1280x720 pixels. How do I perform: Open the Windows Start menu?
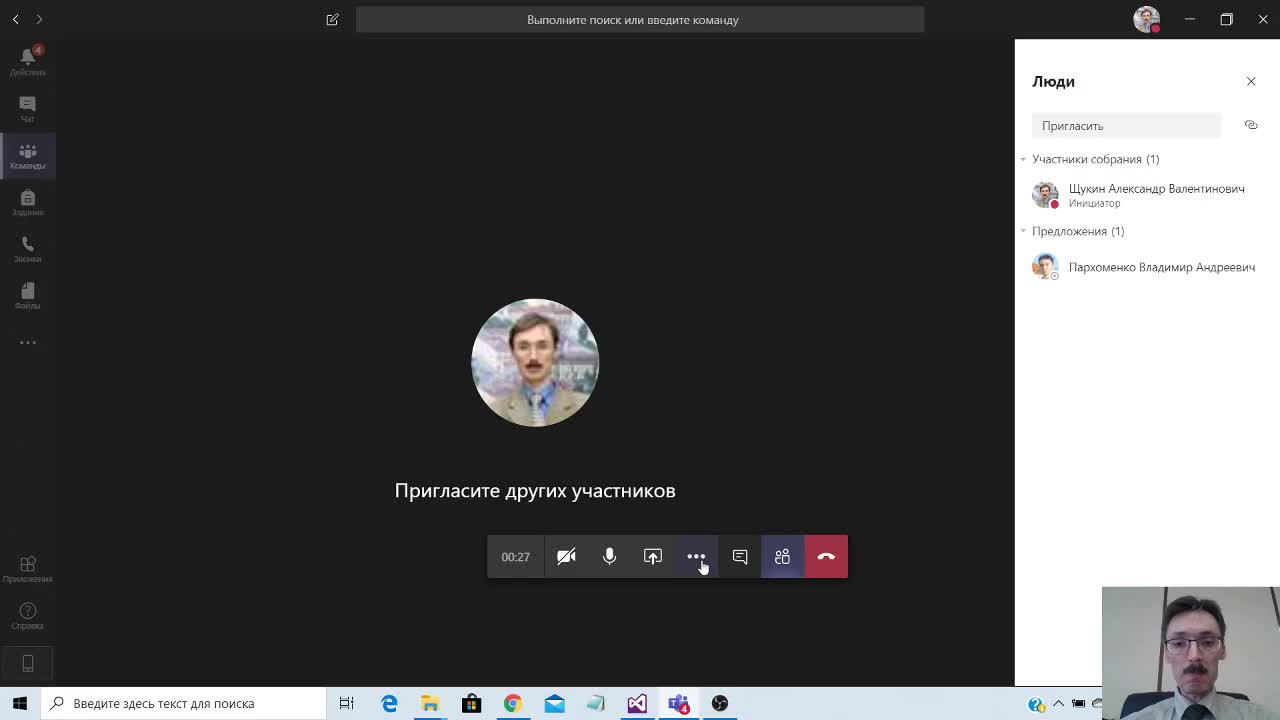(20, 703)
